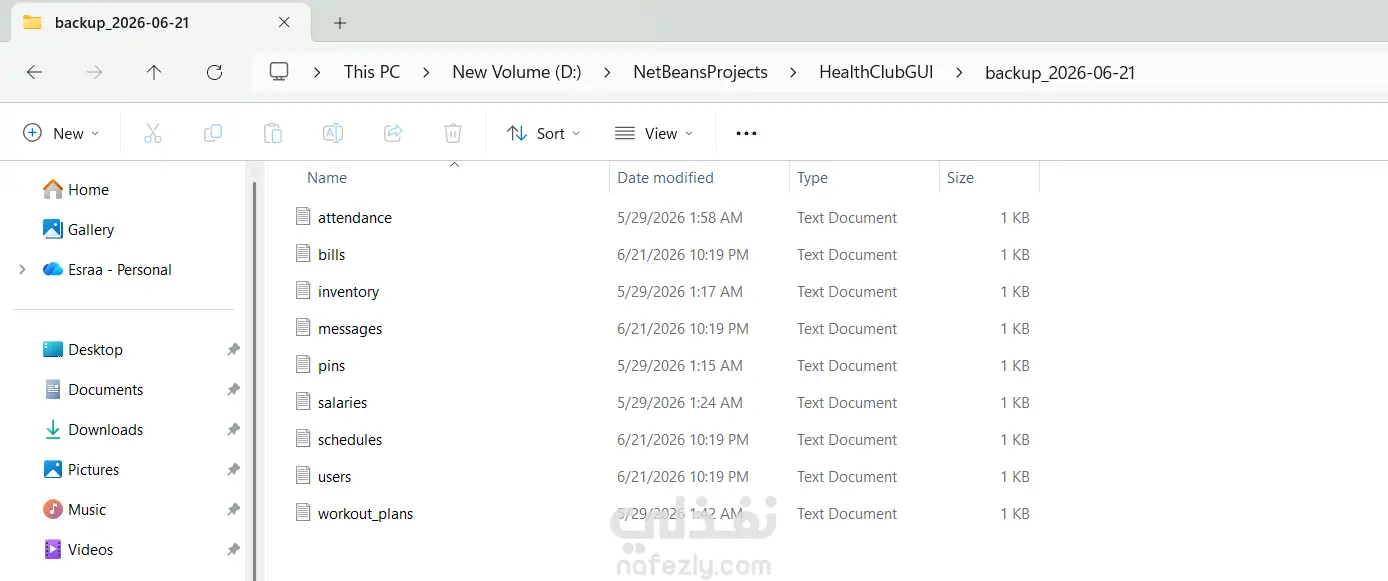Viewport: 1388px width, 581px height.
Task: Click backup_2026-06-21 in address bar
Action: coord(1060,72)
